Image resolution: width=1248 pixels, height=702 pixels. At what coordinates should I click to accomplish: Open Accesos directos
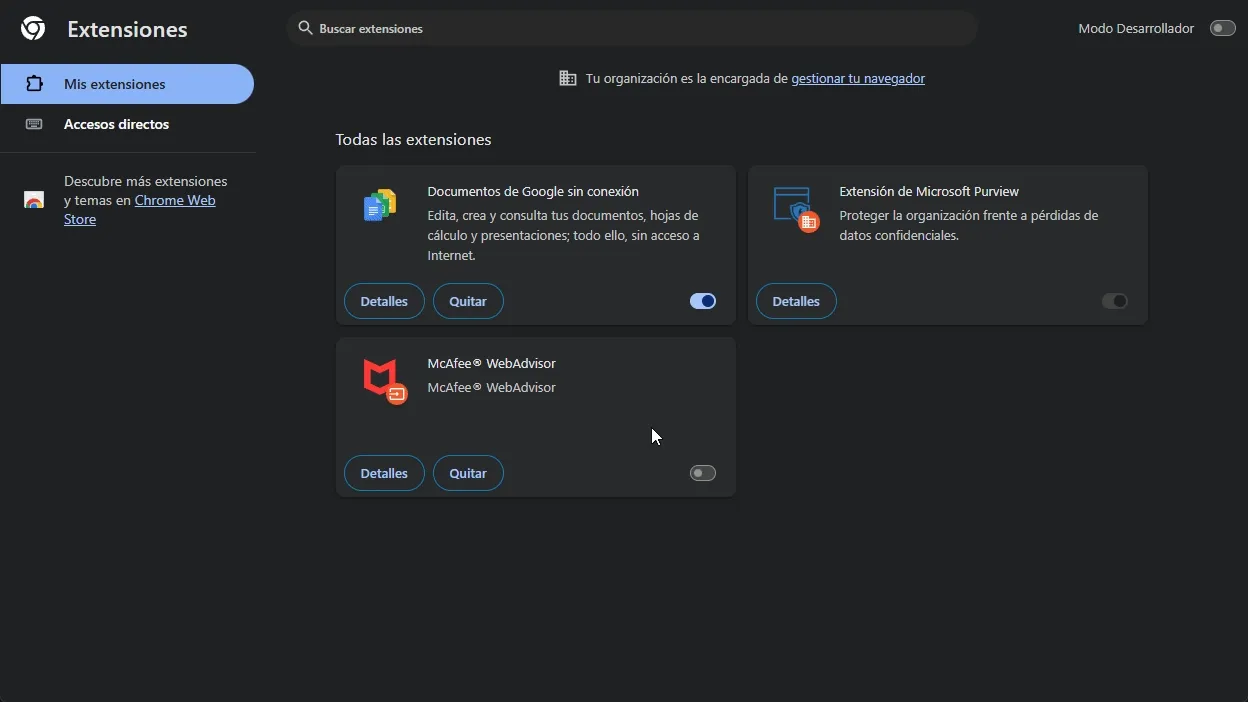click(116, 124)
